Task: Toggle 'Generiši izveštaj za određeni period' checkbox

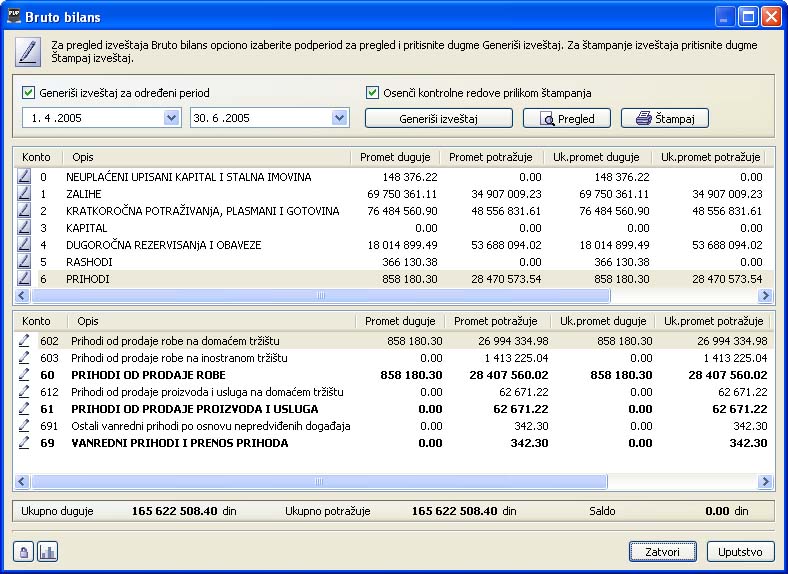Action: [29, 93]
